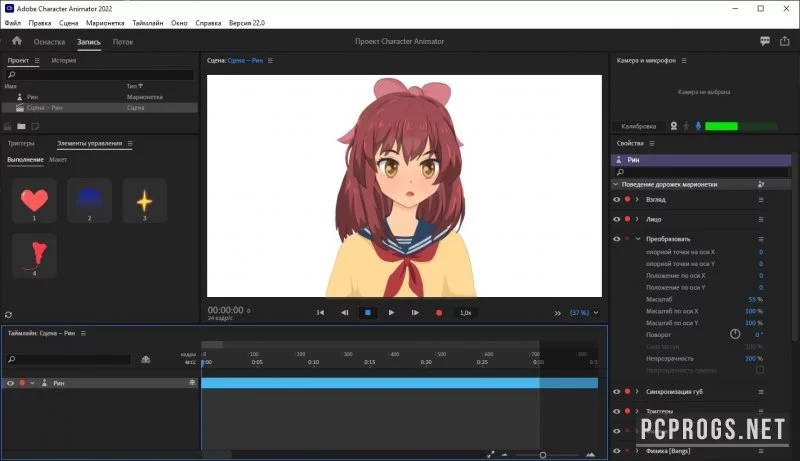Viewport: 800px width, 461px height.
Task: Toggle Рин track visibility in timeline
Action: 10,382
